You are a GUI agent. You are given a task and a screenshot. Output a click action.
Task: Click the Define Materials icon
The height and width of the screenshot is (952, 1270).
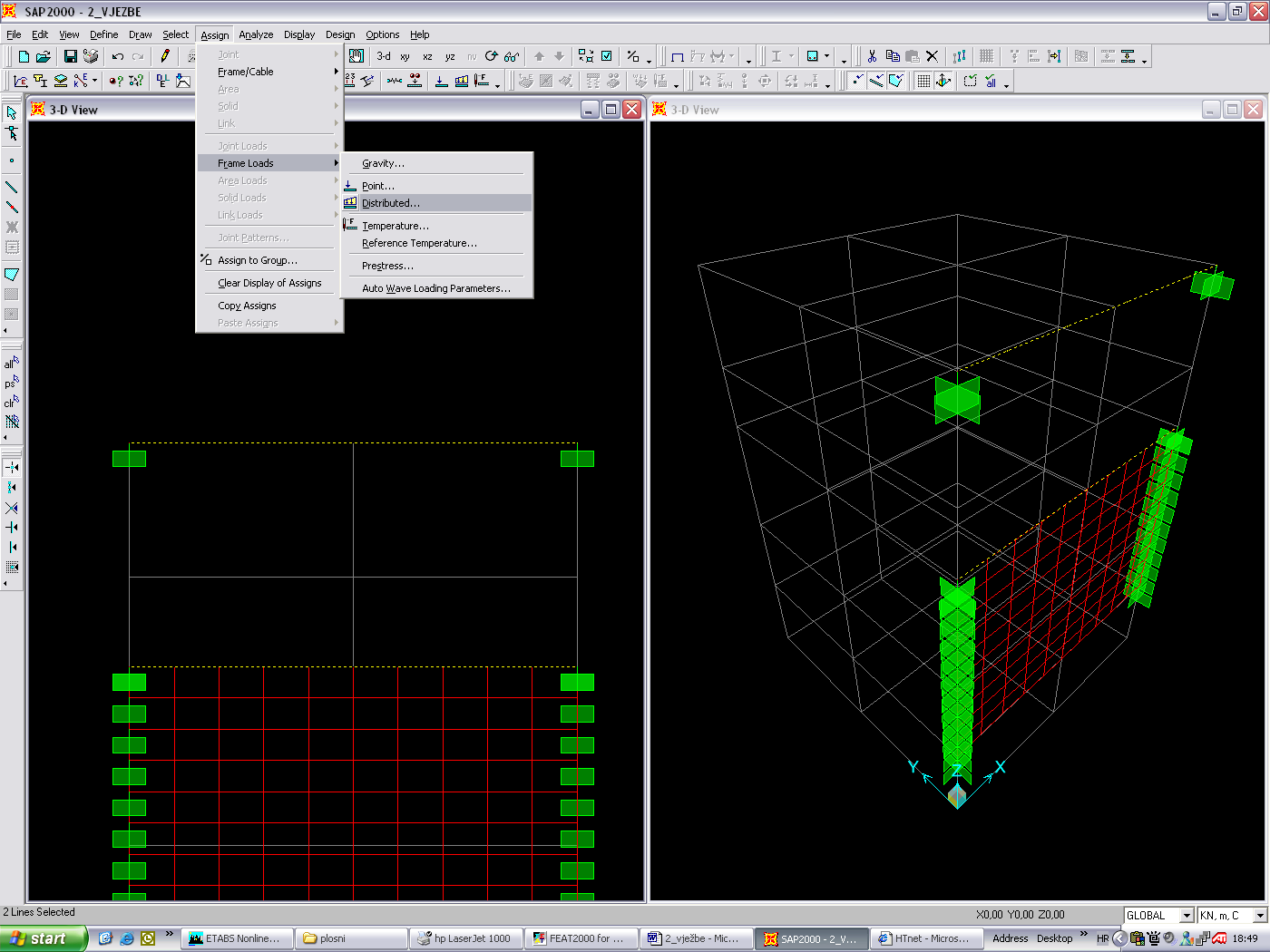click(20, 81)
